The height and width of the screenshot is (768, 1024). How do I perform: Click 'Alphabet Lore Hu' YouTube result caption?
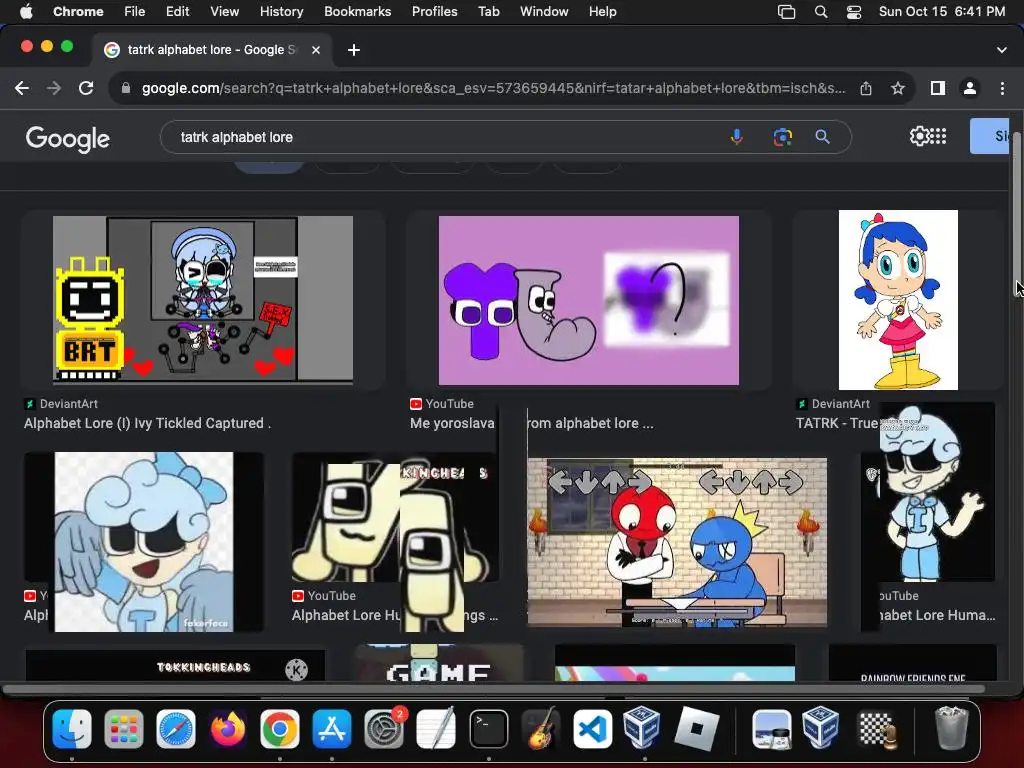click(x=346, y=615)
